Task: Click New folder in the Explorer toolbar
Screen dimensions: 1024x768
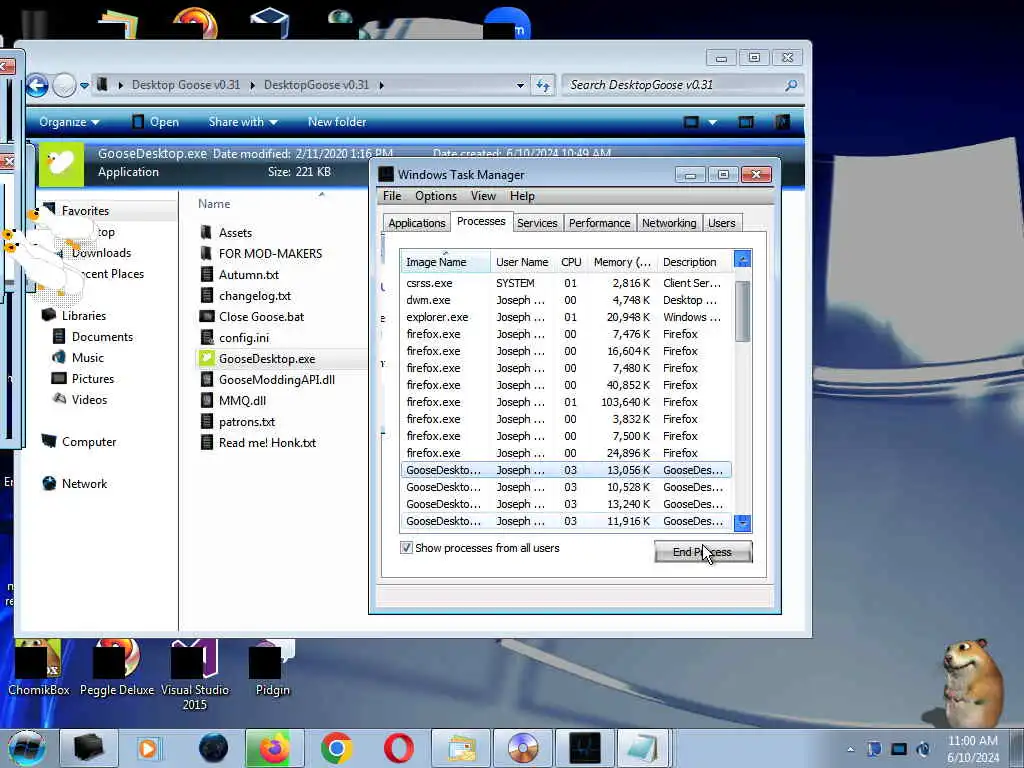Action: [x=337, y=122]
